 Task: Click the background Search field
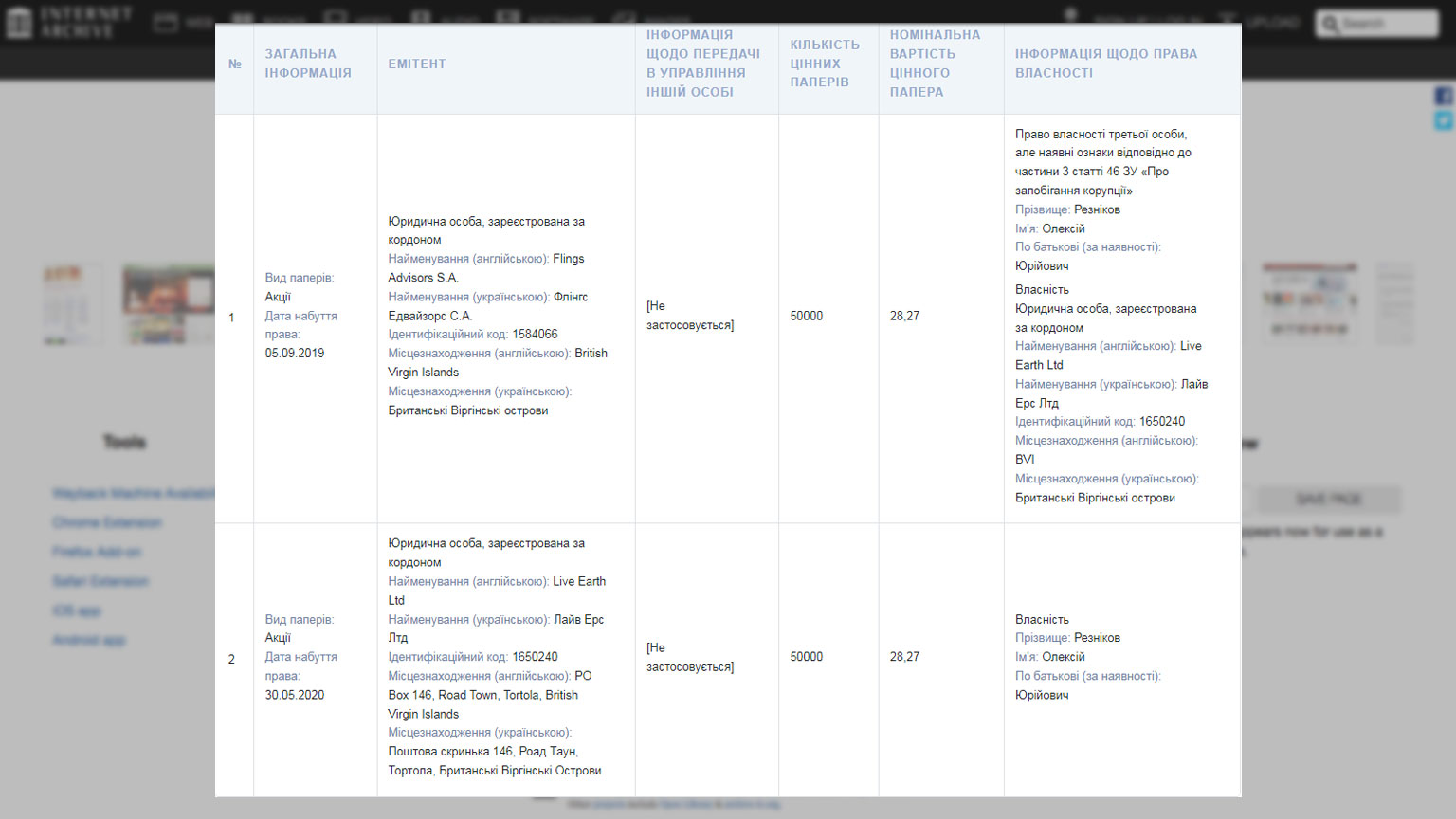click(x=1377, y=23)
